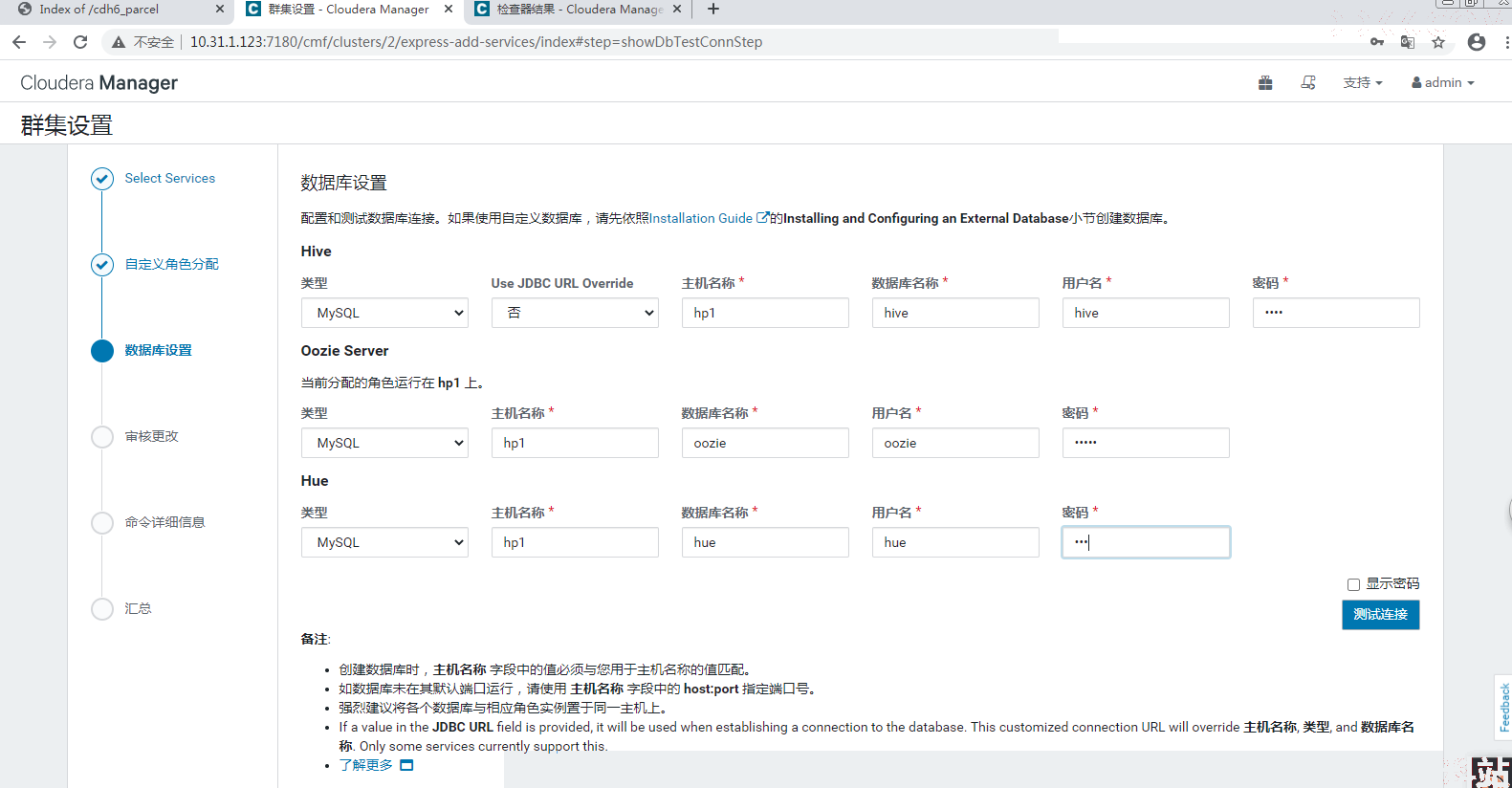The height and width of the screenshot is (788, 1512).
Task: Focus Hive 用户名 field
Action: [x=1146, y=313]
